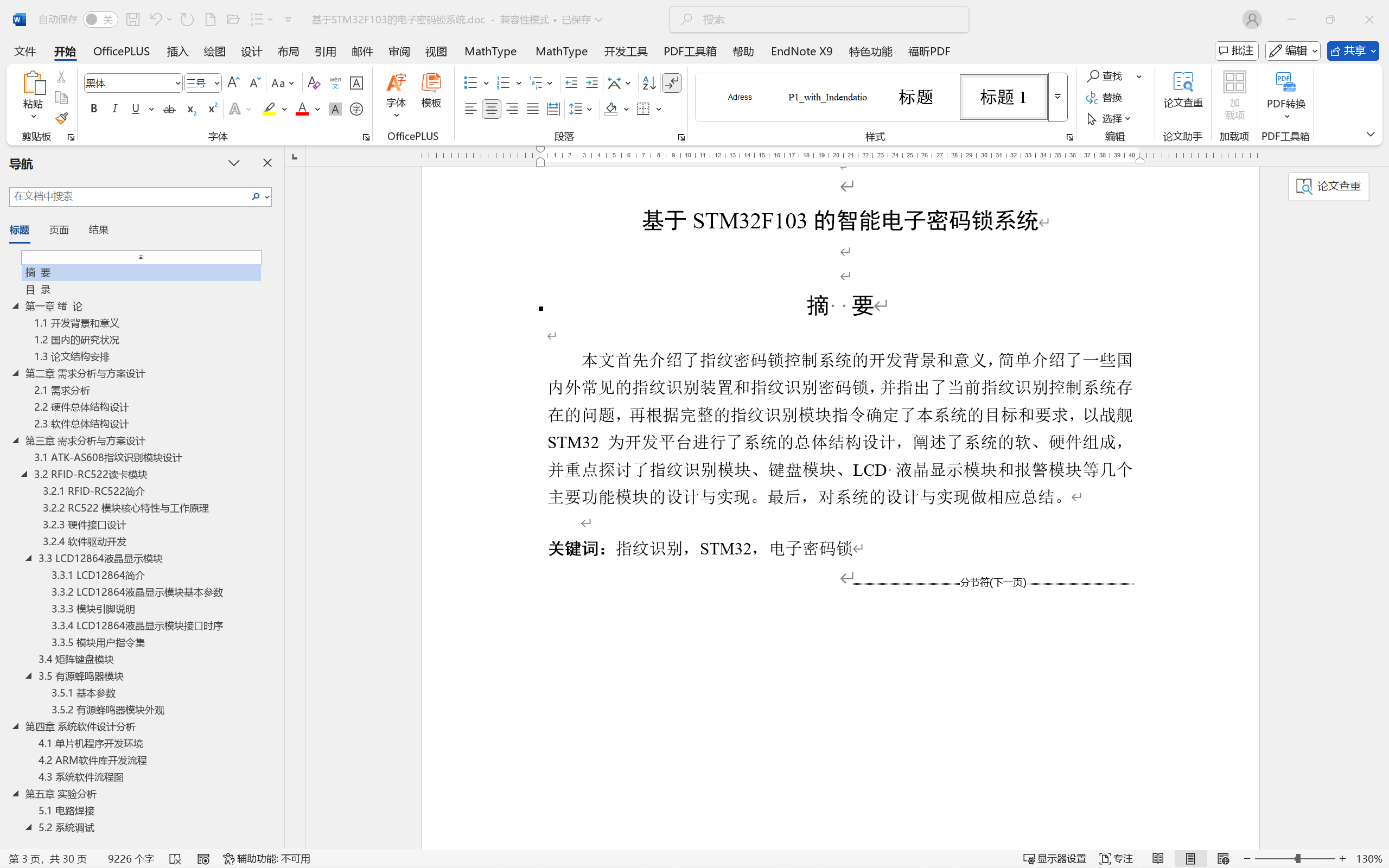This screenshot has width=1389, height=868.
Task: Apply superscript formatting
Action: [x=212, y=109]
